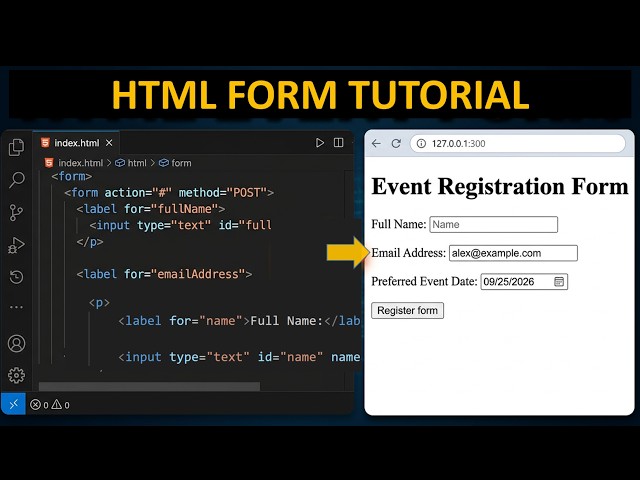Click index.html in the breadcrumb
Viewport: 640px width, 480px height.
pyautogui.click(x=80, y=163)
